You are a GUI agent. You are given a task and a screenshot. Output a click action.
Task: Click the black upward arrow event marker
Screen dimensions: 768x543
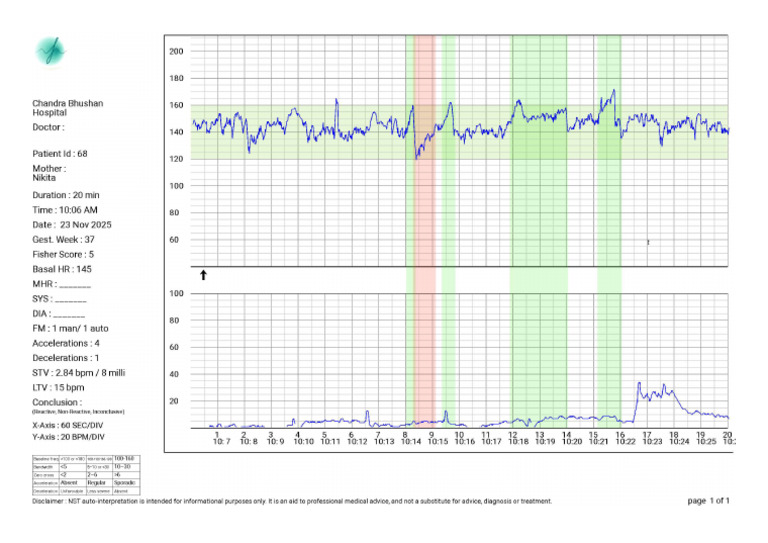point(203,275)
